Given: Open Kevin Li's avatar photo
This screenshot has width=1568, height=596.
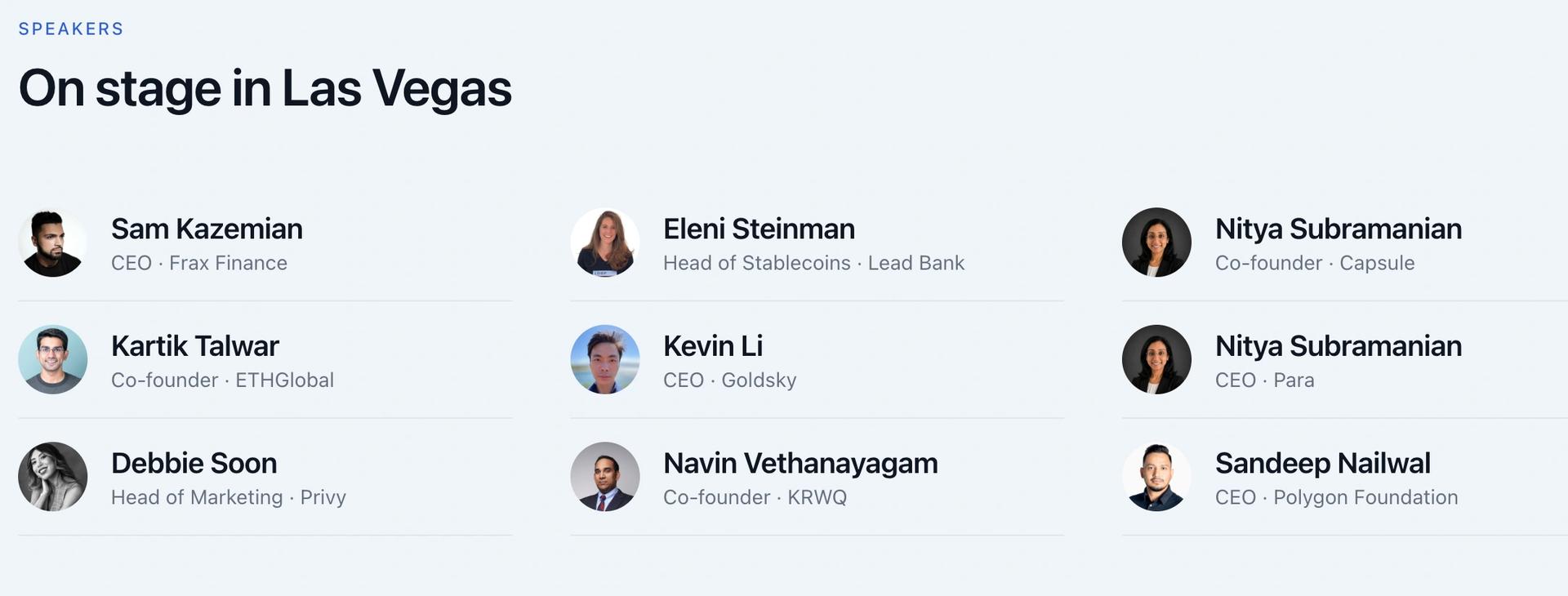Looking at the screenshot, I should point(605,359).
